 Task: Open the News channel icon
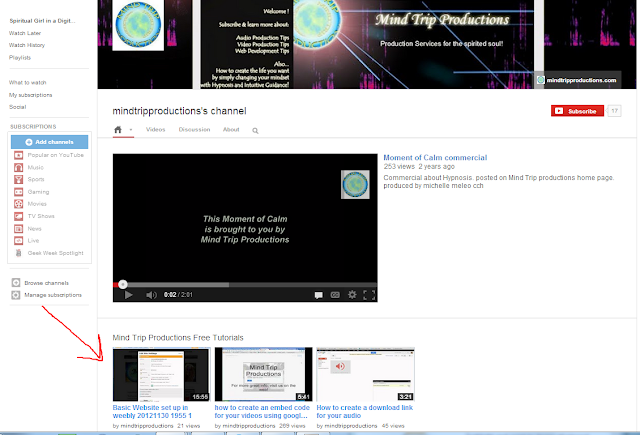pyautogui.click(x=18, y=229)
